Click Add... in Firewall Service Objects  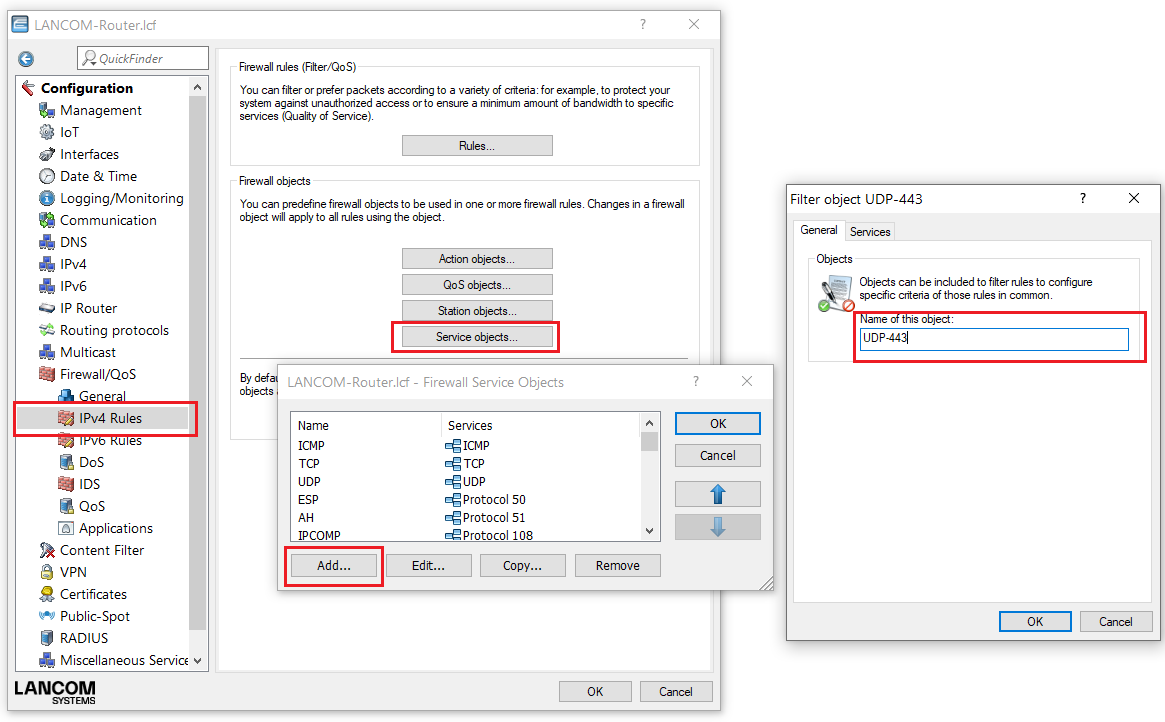pyautogui.click(x=334, y=565)
